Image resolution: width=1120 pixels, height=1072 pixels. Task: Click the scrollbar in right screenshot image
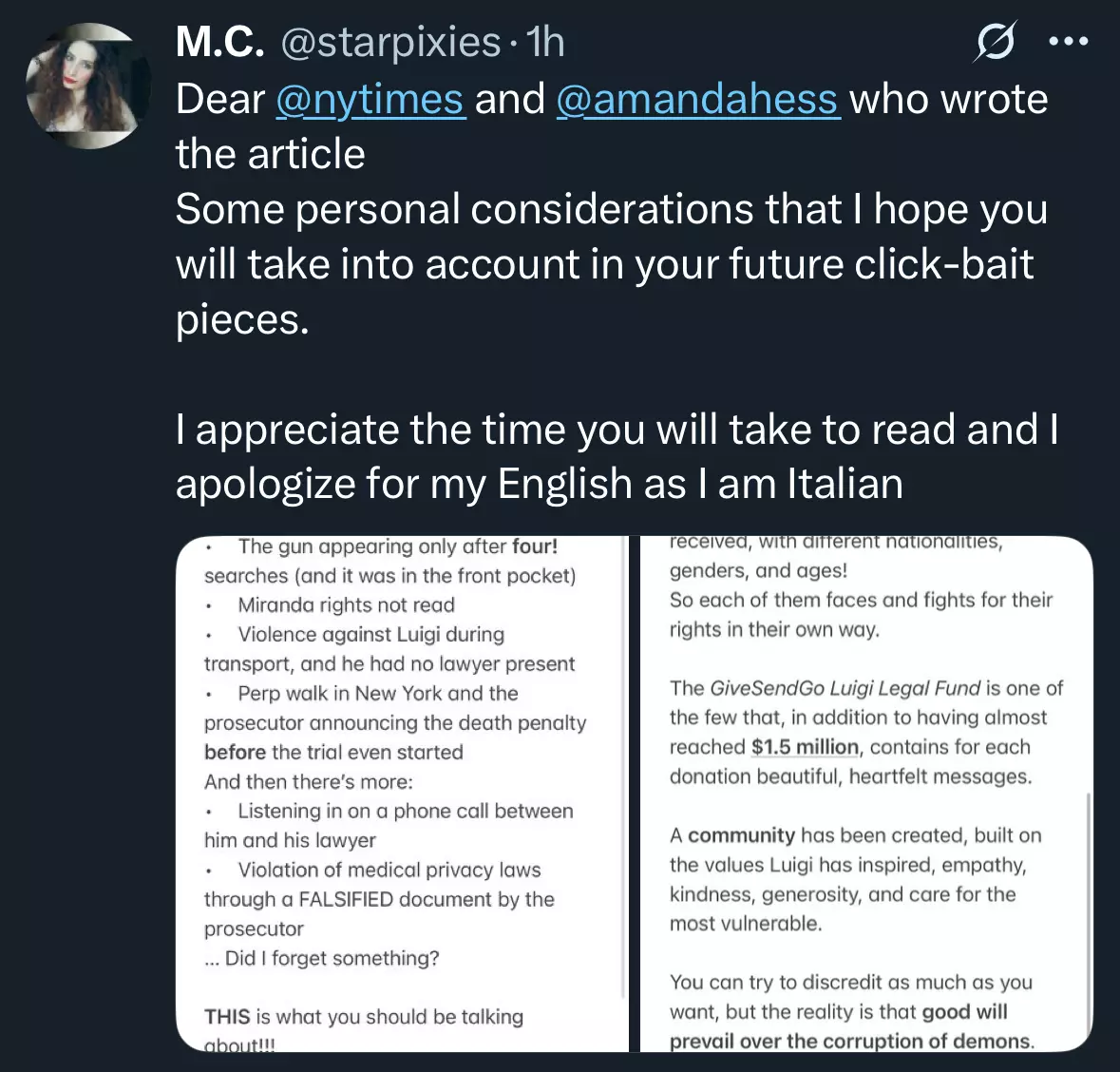1088,911
